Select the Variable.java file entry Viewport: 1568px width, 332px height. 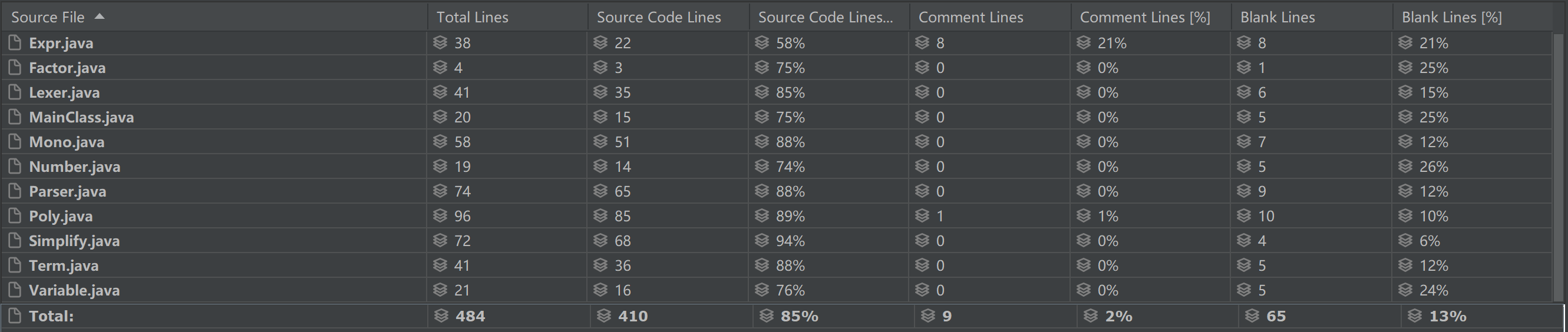click(74, 290)
